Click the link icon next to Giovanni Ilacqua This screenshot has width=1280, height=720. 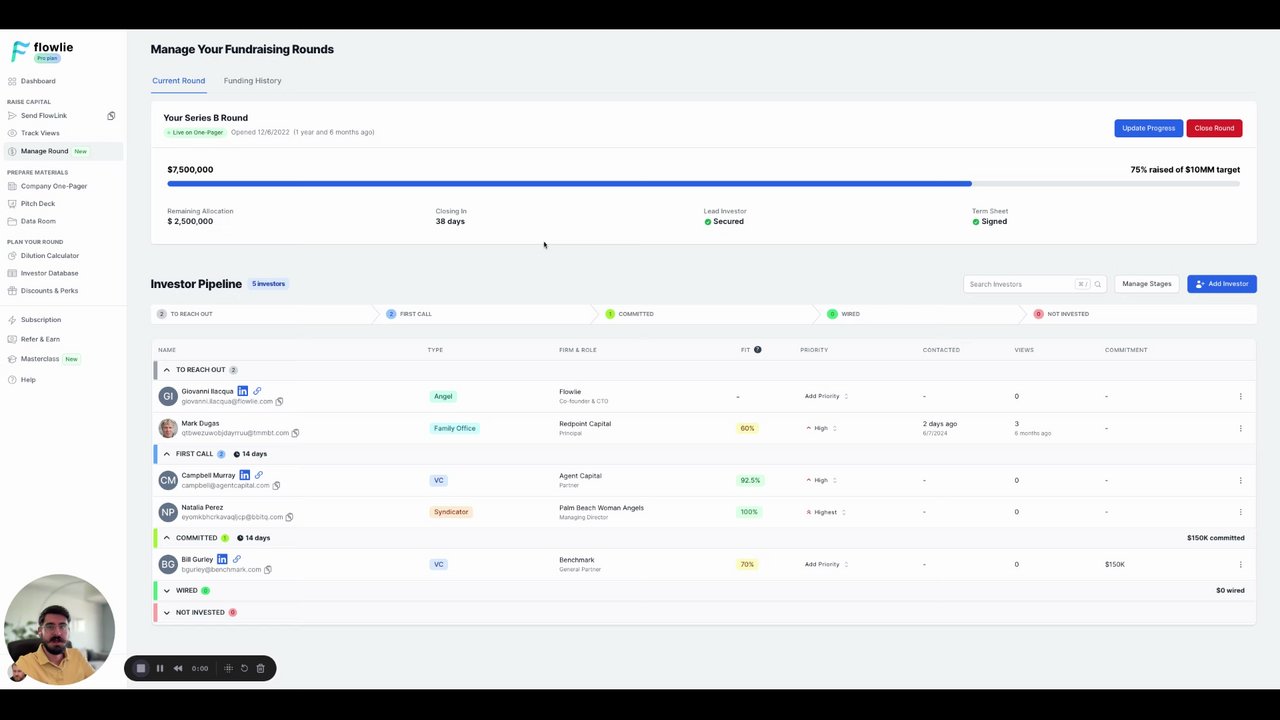[x=257, y=391]
